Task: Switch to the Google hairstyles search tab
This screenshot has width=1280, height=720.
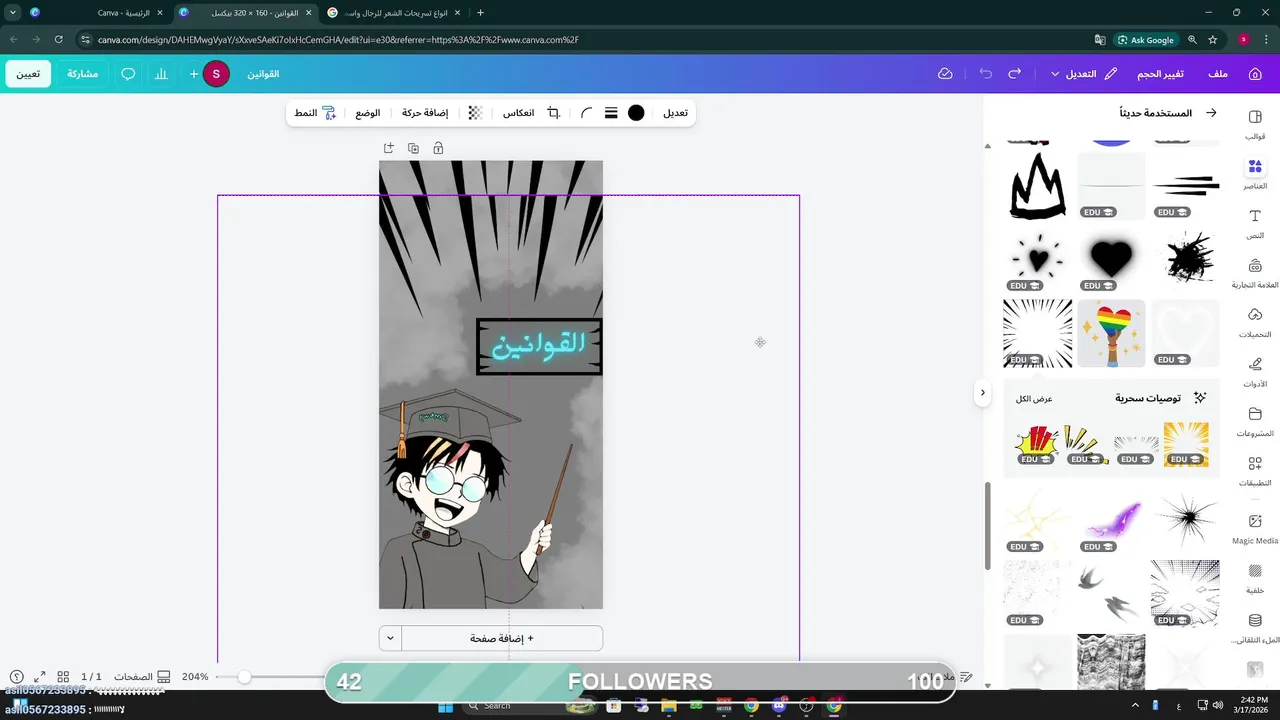Action: click(x=394, y=13)
